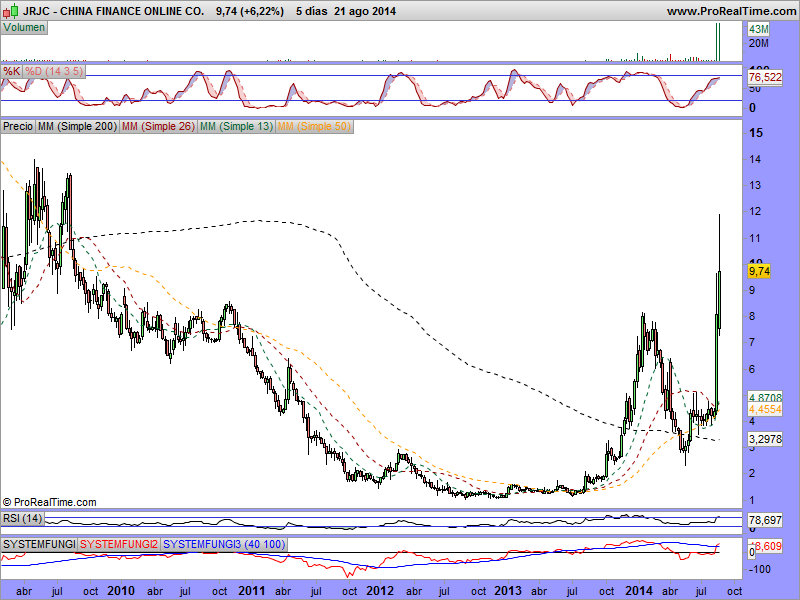Toggle the MM (Simple 200) moving average

coord(76,127)
